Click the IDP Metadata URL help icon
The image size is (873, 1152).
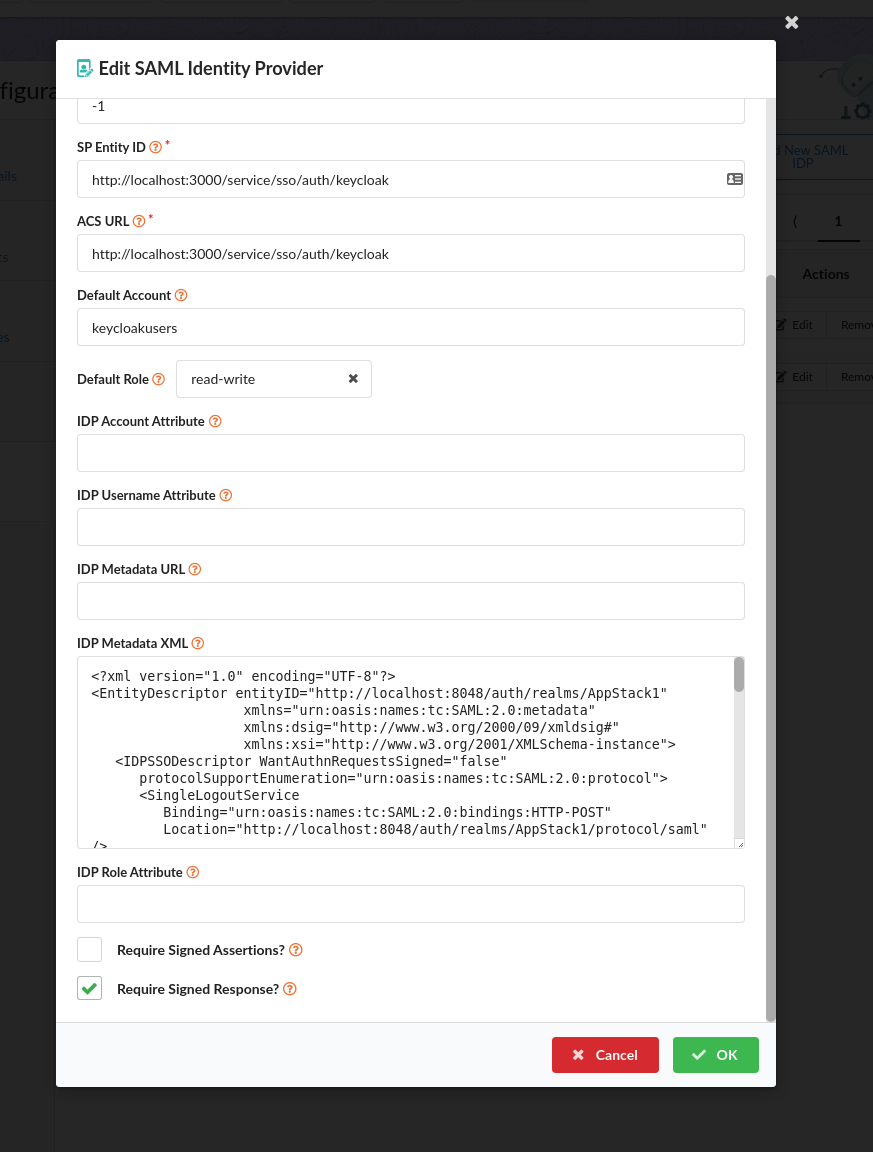tap(193, 569)
